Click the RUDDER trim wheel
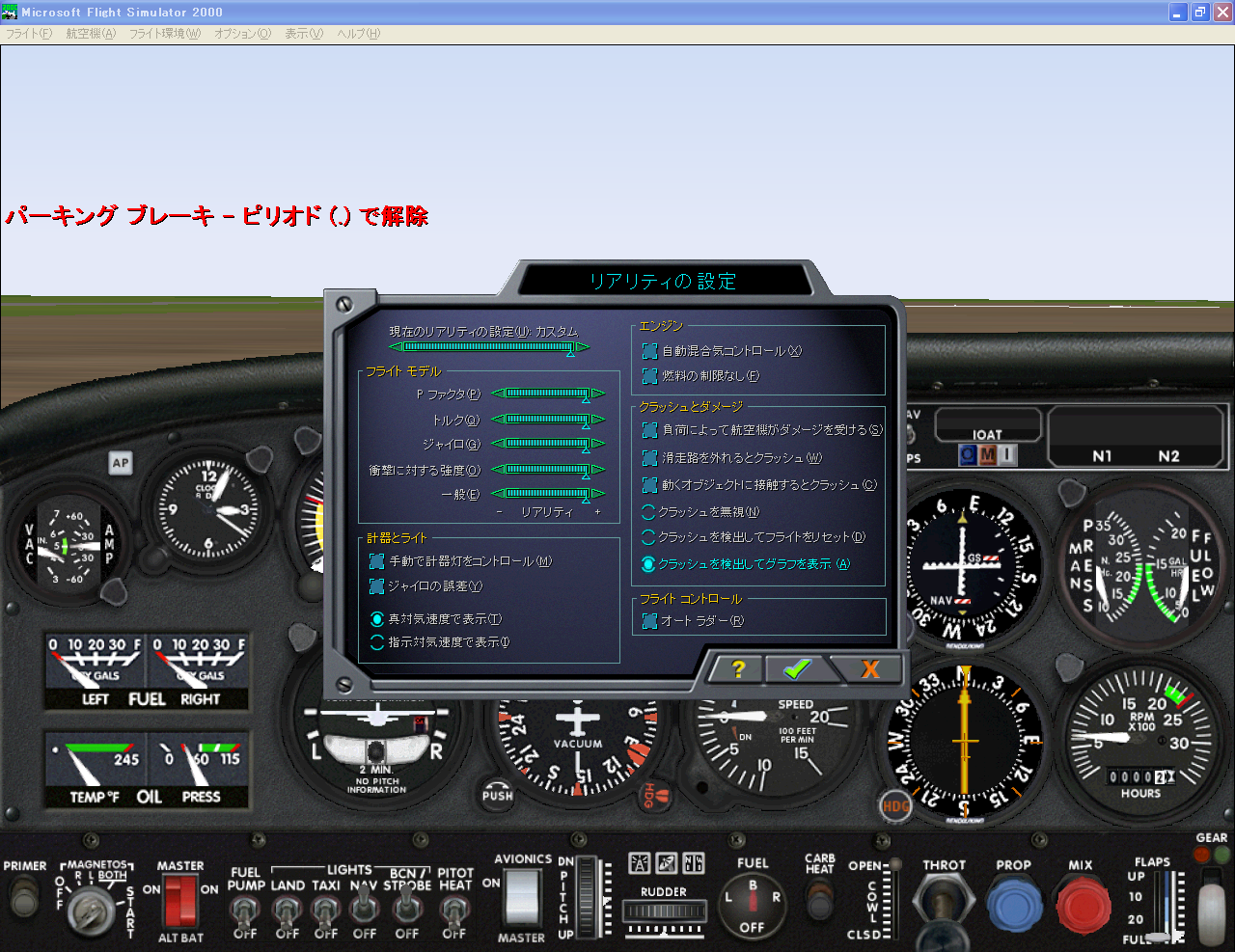The image size is (1235, 952). point(664,911)
